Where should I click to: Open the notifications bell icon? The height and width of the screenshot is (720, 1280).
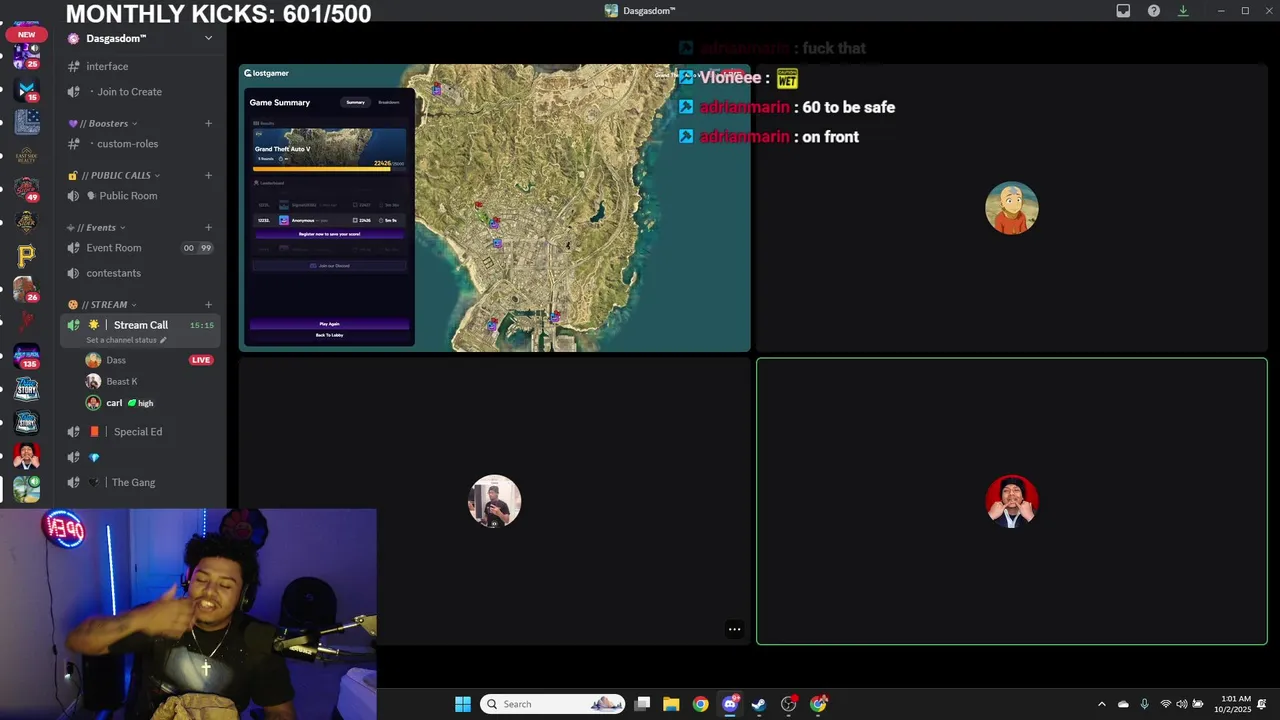point(1263,704)
